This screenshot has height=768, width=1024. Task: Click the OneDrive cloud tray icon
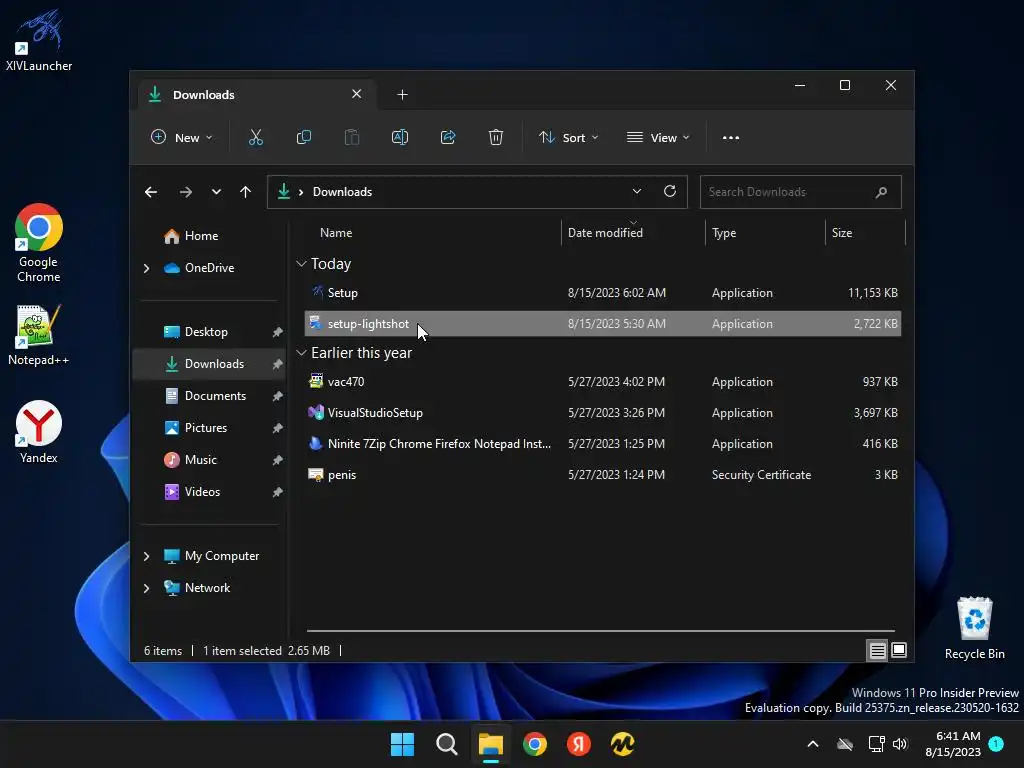pyautogui.click(x=845, y=744)
